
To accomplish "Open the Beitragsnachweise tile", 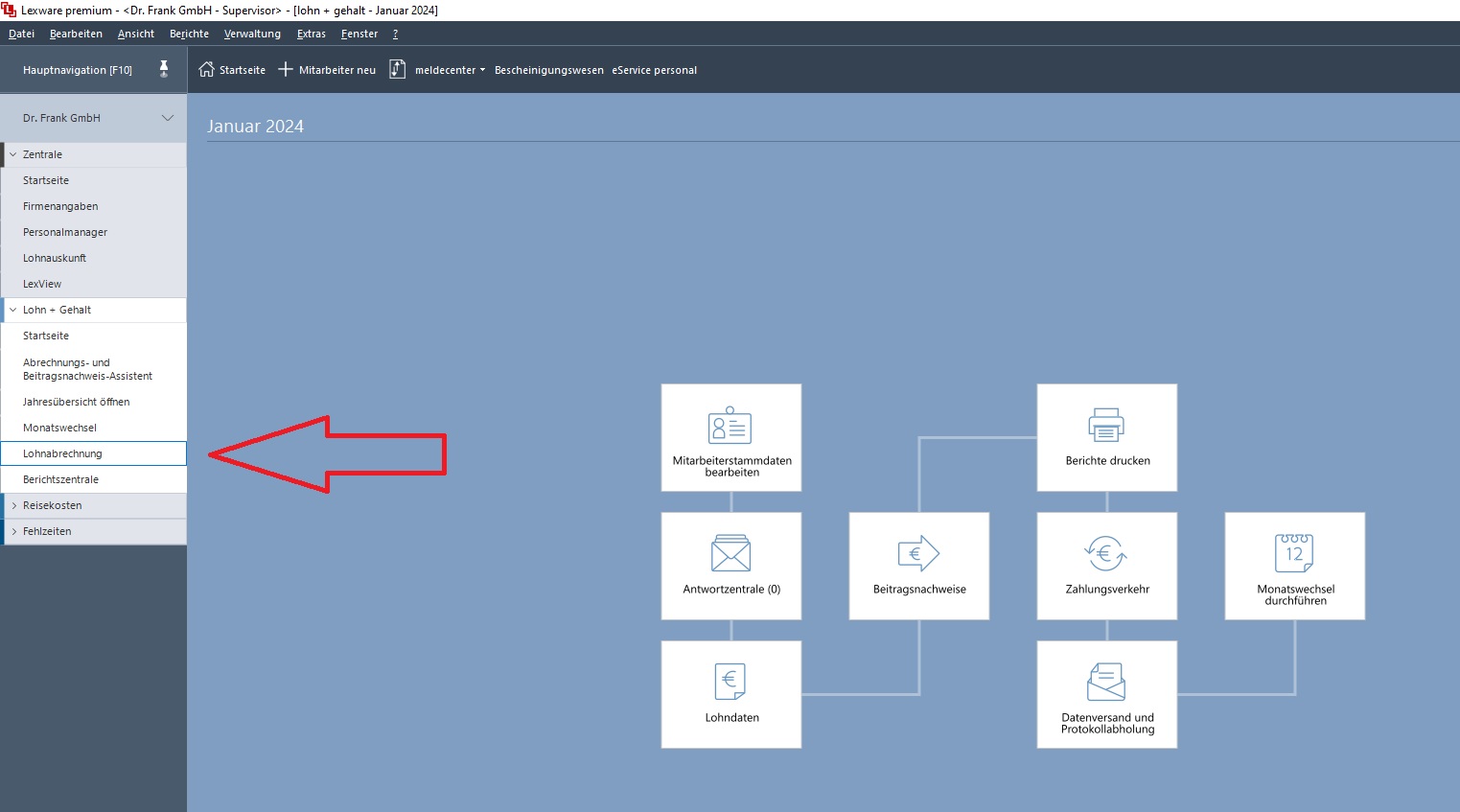I will (x=919, y=566).
